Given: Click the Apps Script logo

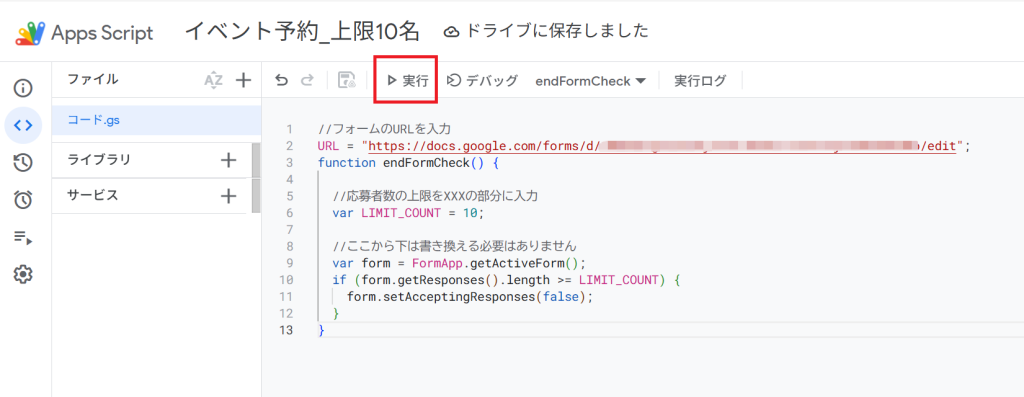Looking at the screenshot, I should [85, 33].
